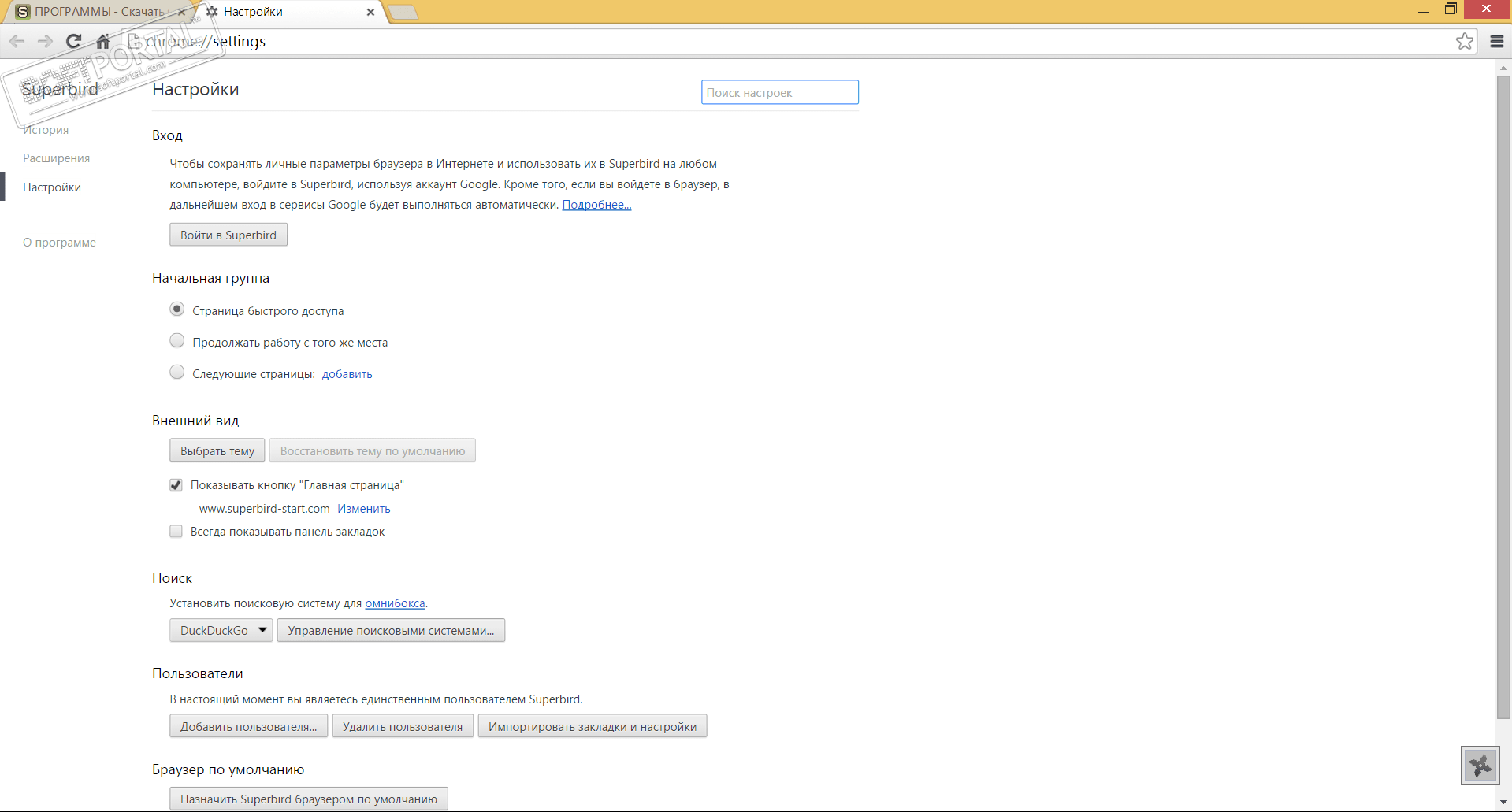Click 'добавить' link for startup pages

tap(347, 374)
